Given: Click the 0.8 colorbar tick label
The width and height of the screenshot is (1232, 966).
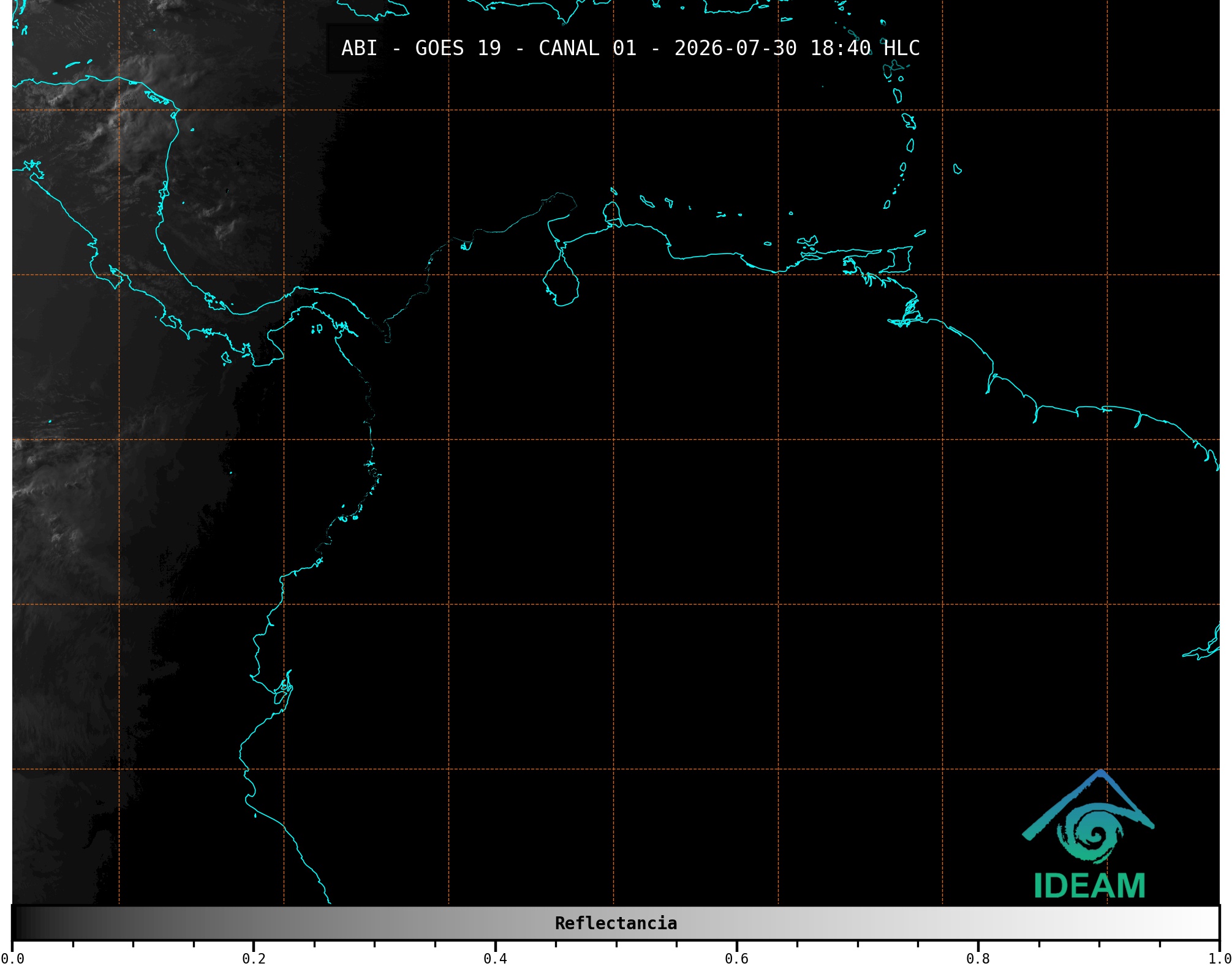Looking at the screenshot, I should (x=978, y=959).
